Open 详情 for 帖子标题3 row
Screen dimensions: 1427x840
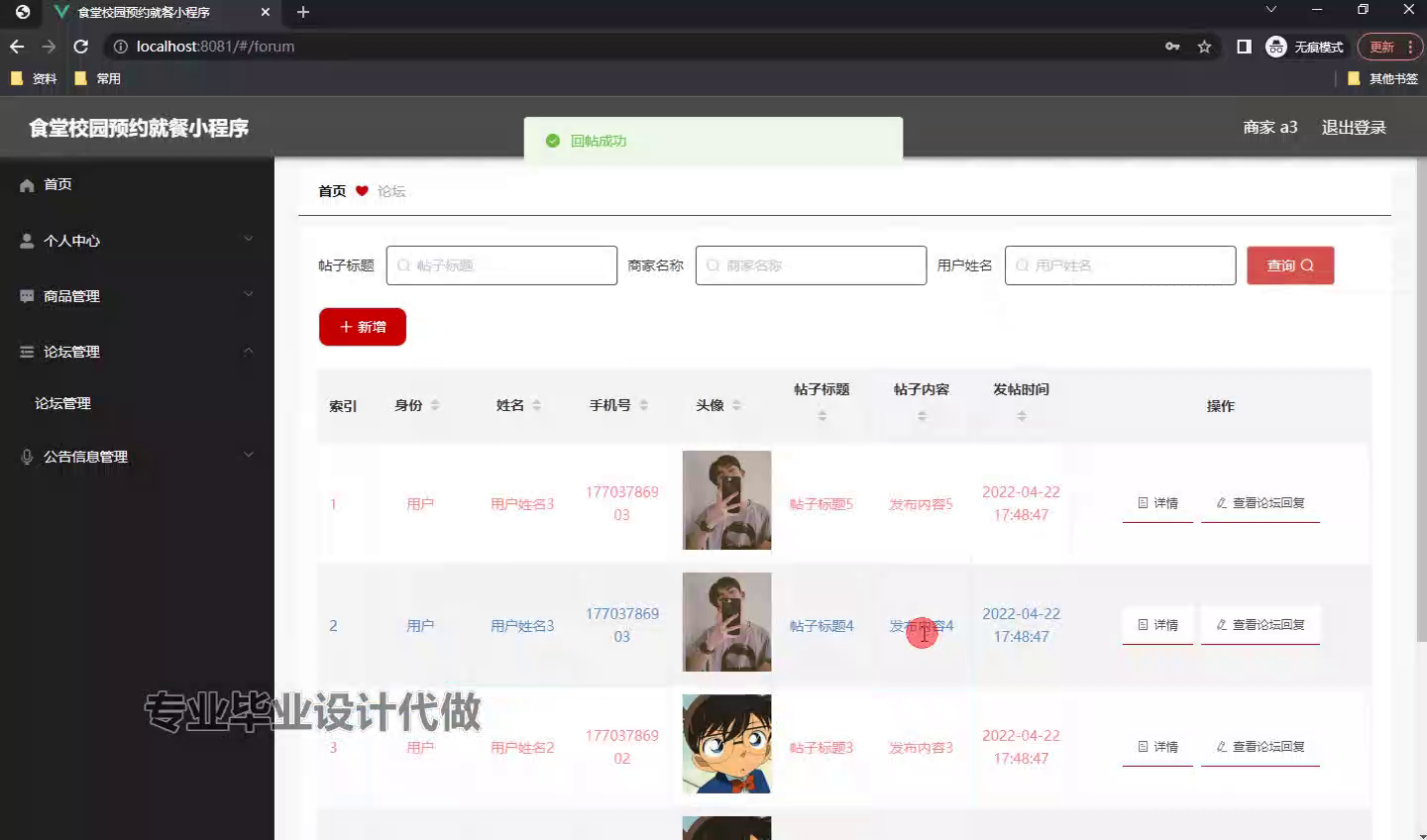point(1157,747)
